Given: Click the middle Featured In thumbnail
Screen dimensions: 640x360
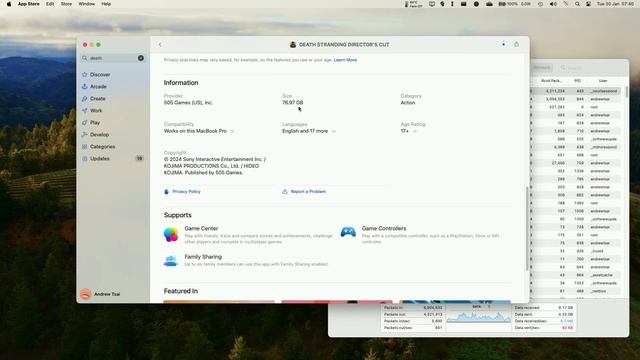Looking at the screenshot, I should tap(337, 302).
